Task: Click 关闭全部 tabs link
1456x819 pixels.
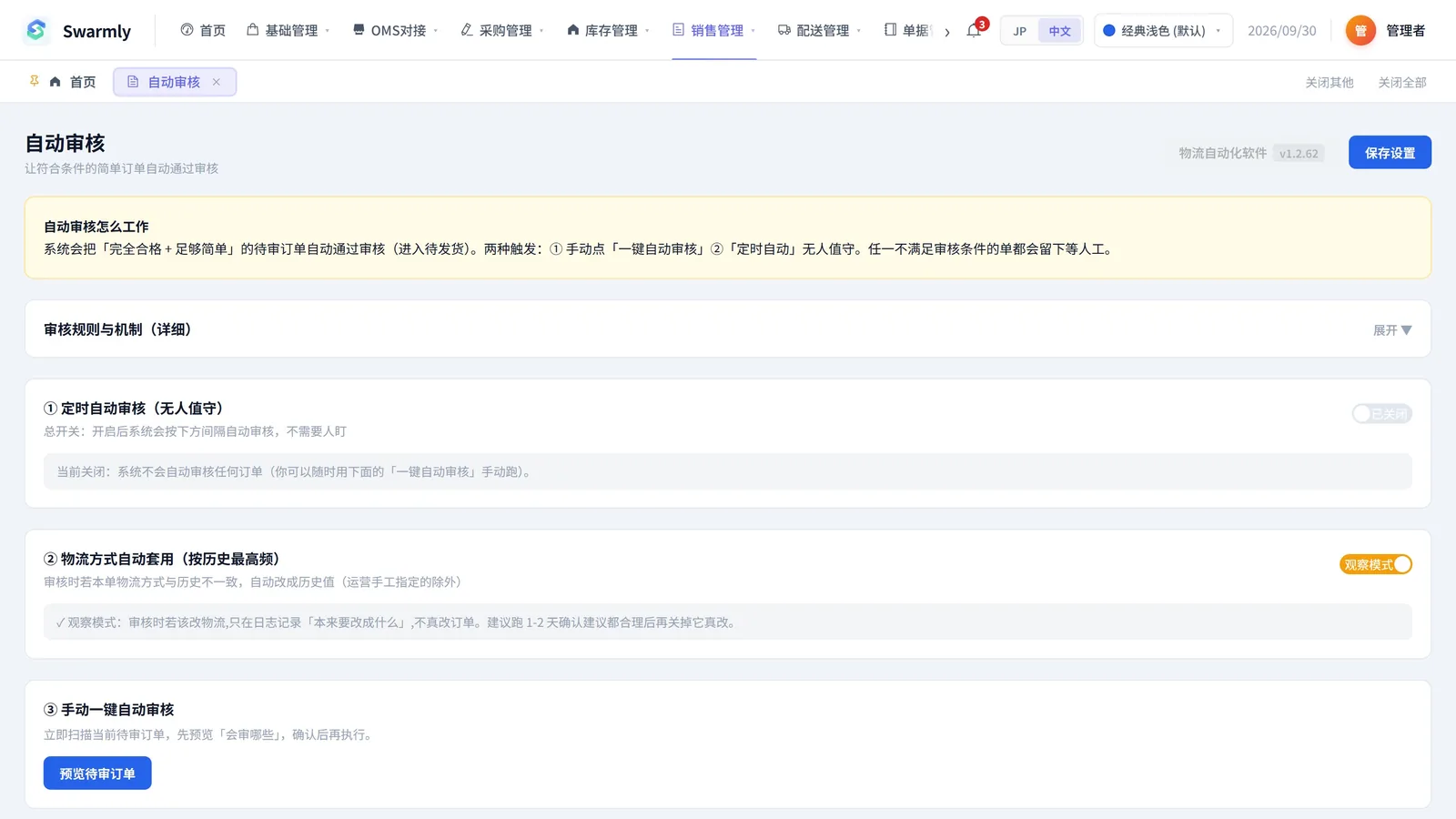Action: coord(1402,83)
